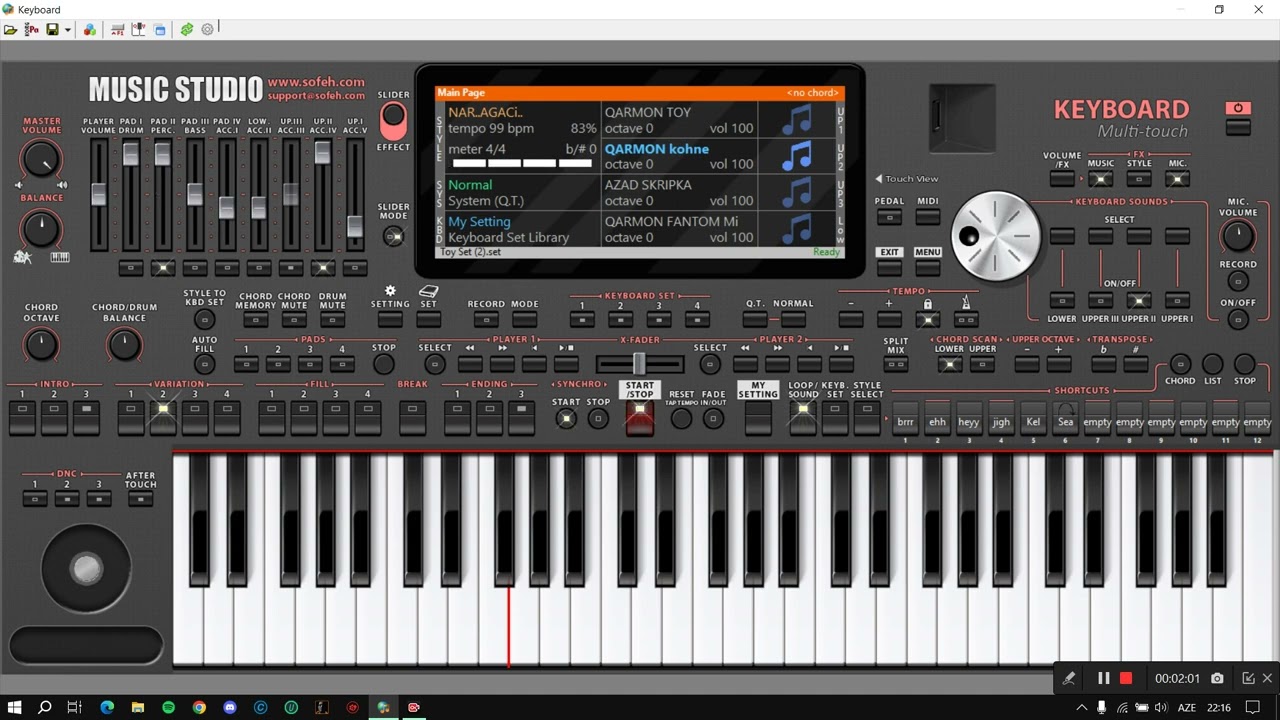Toggle the tempo lock button
This screenshot has width=1280, height=720.
coord(928,320)
